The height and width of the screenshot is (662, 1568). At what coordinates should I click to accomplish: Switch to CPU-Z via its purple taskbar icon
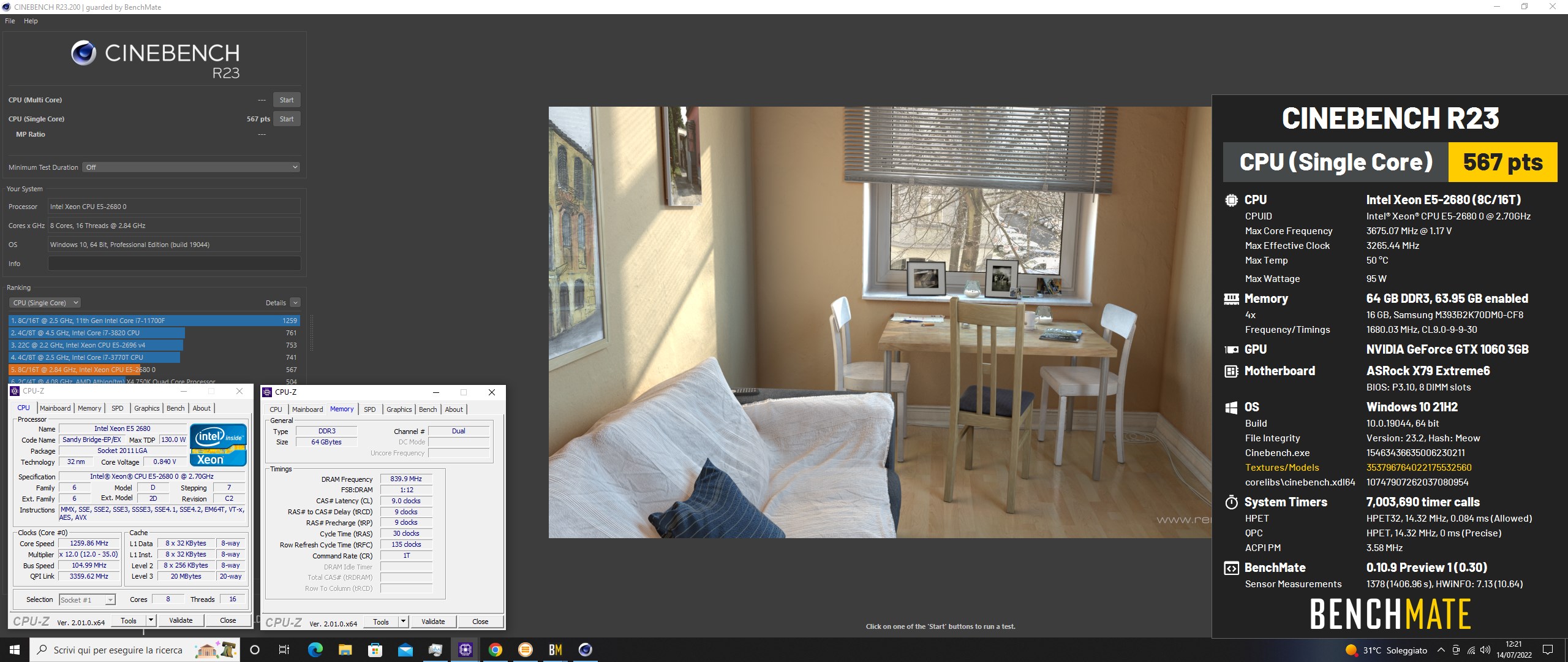466,650
